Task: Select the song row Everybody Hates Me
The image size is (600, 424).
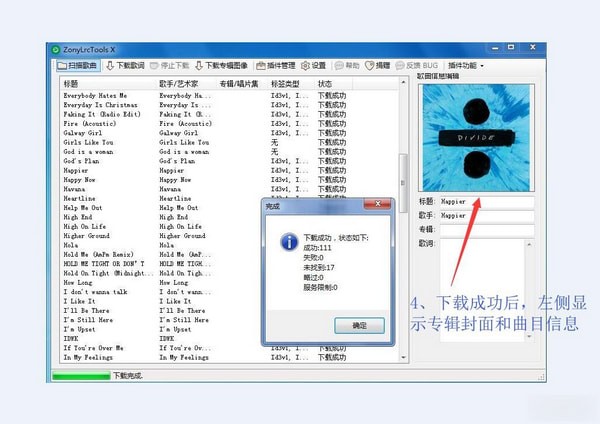Action: [x=230, y=96]
